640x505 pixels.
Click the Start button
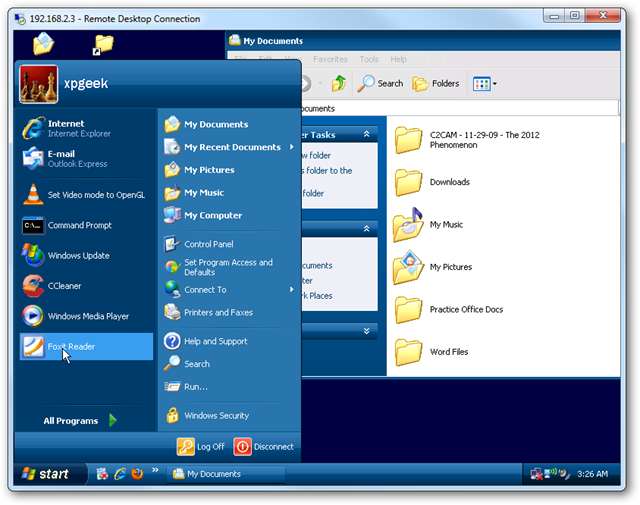tap(46, 474)
